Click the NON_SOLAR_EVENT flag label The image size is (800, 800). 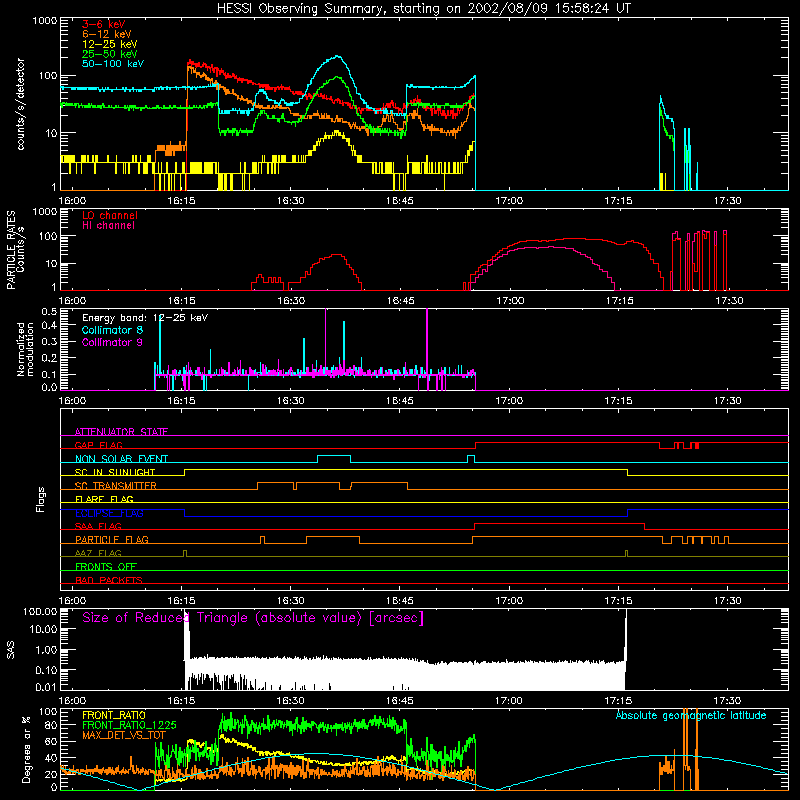tap(121, 459)
